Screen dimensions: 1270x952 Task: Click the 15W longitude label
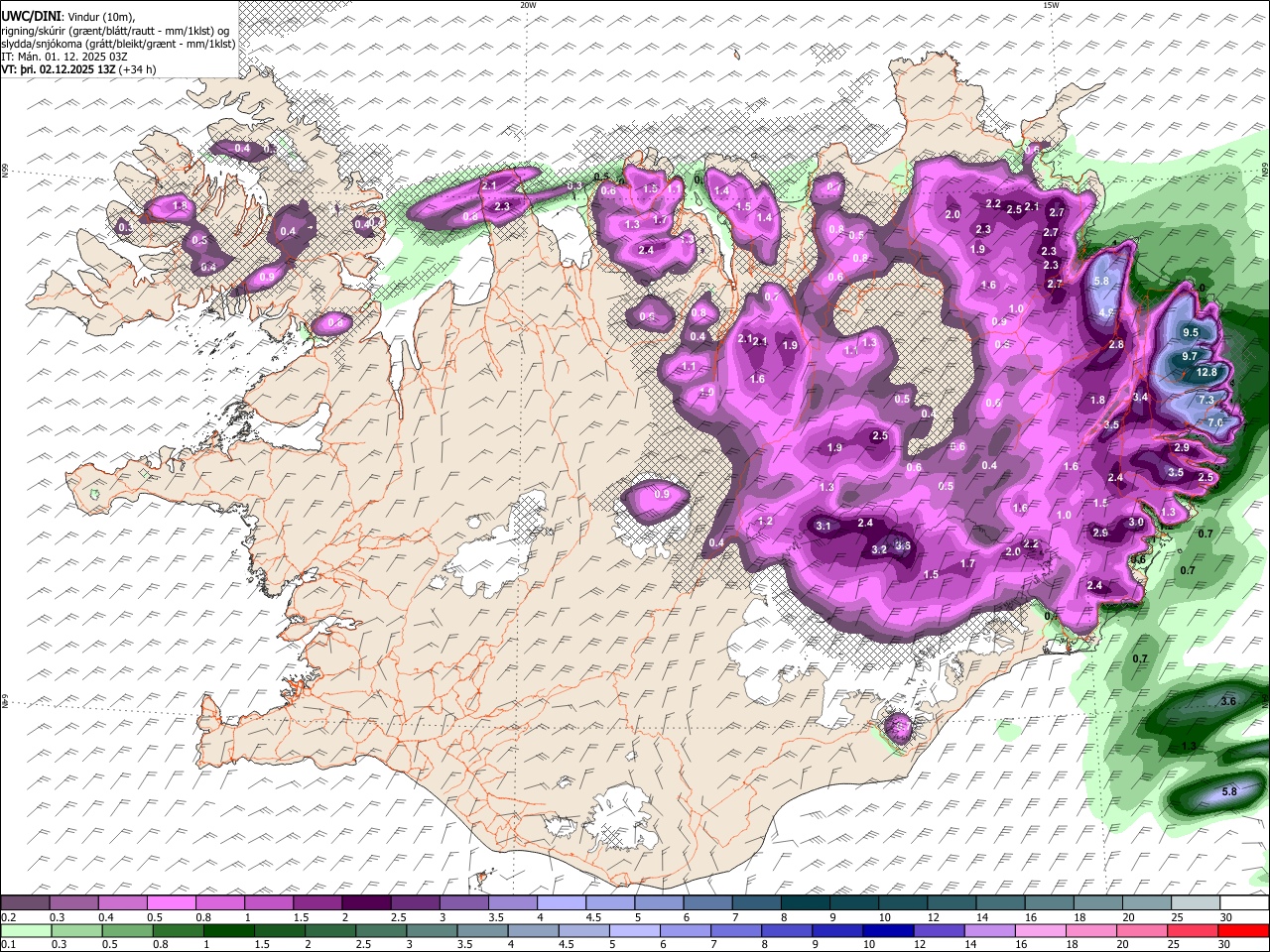[1050, 5]
